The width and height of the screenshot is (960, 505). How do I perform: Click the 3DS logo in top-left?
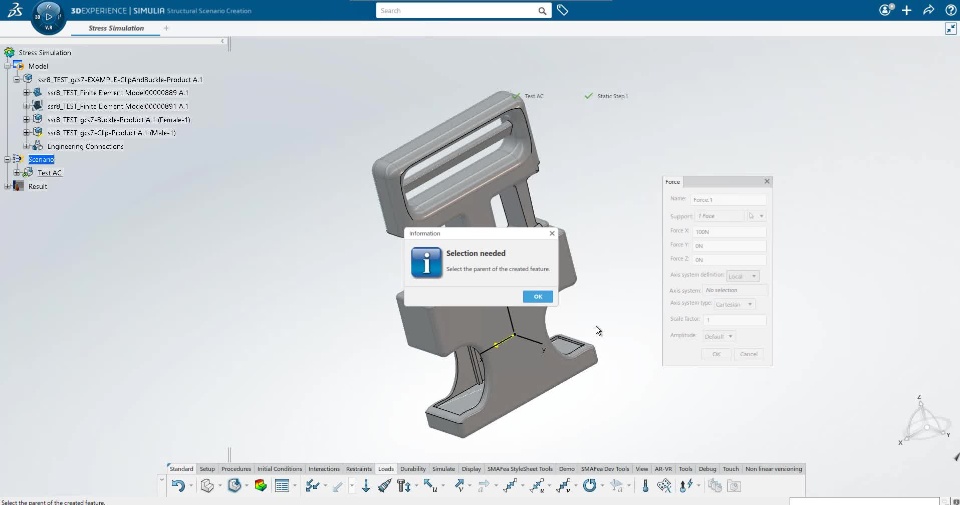coord(15,10)
